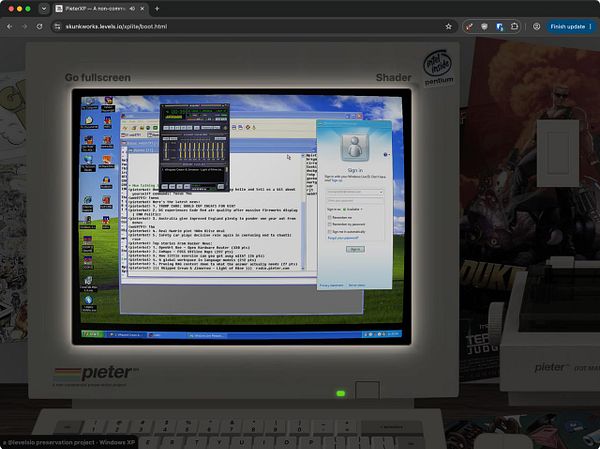Toggle the Winamp equalizer ON button
This screenshot has height=449, width=600.
(166, 139)
